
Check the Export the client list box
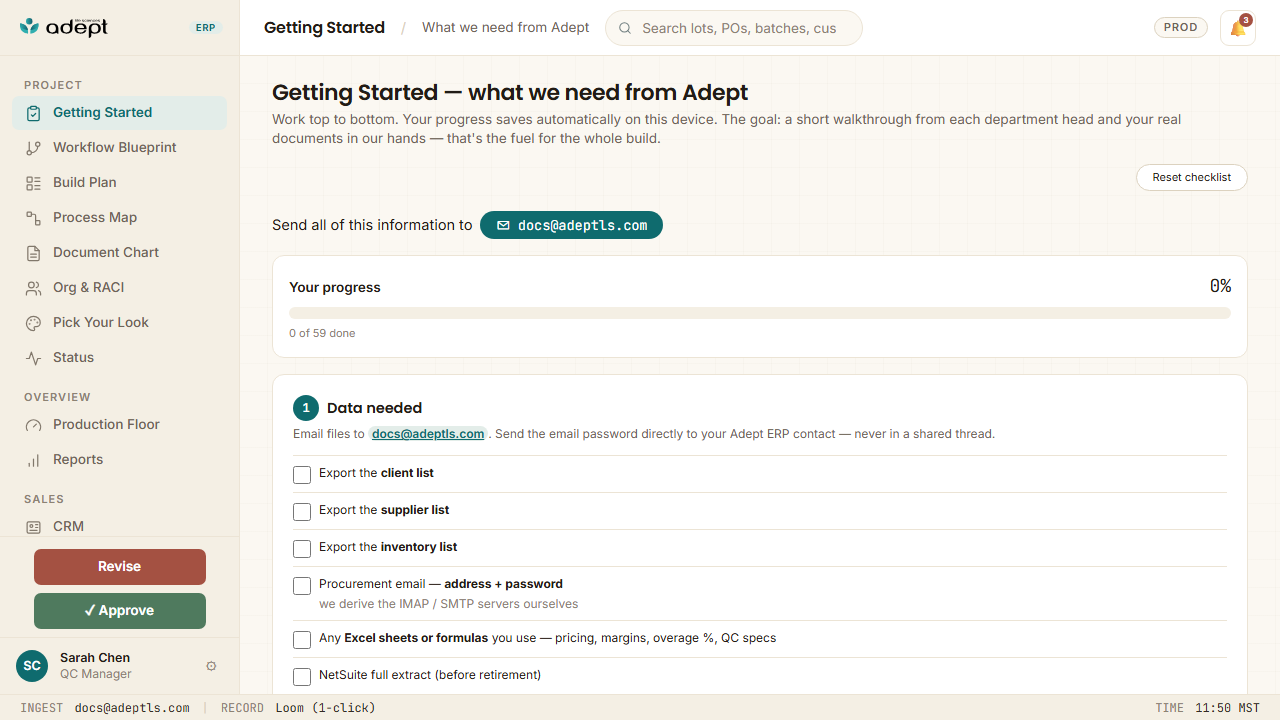pyautogui.click(x=302, y=474)
